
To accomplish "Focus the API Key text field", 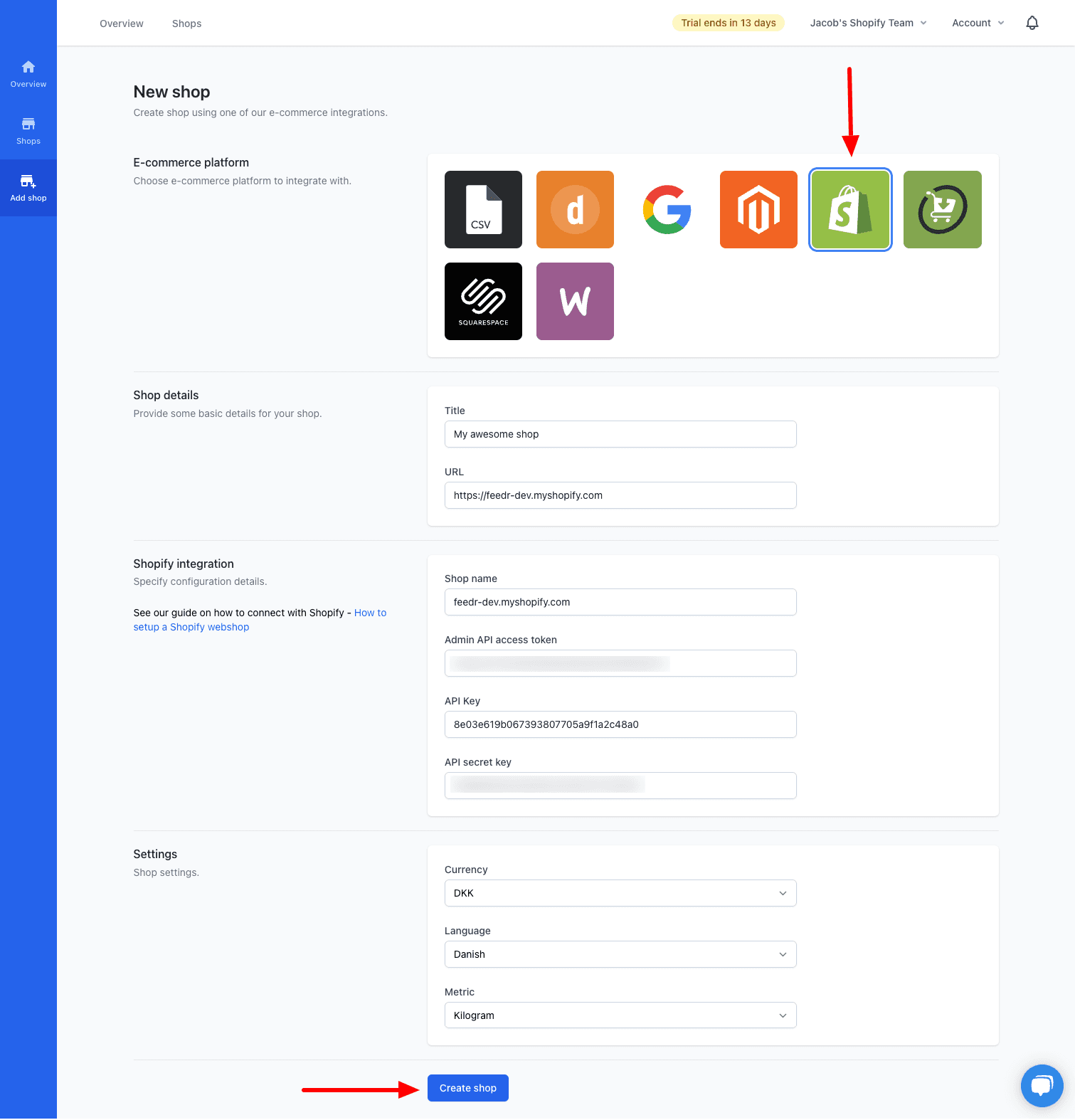I will [x=620, y=724].
